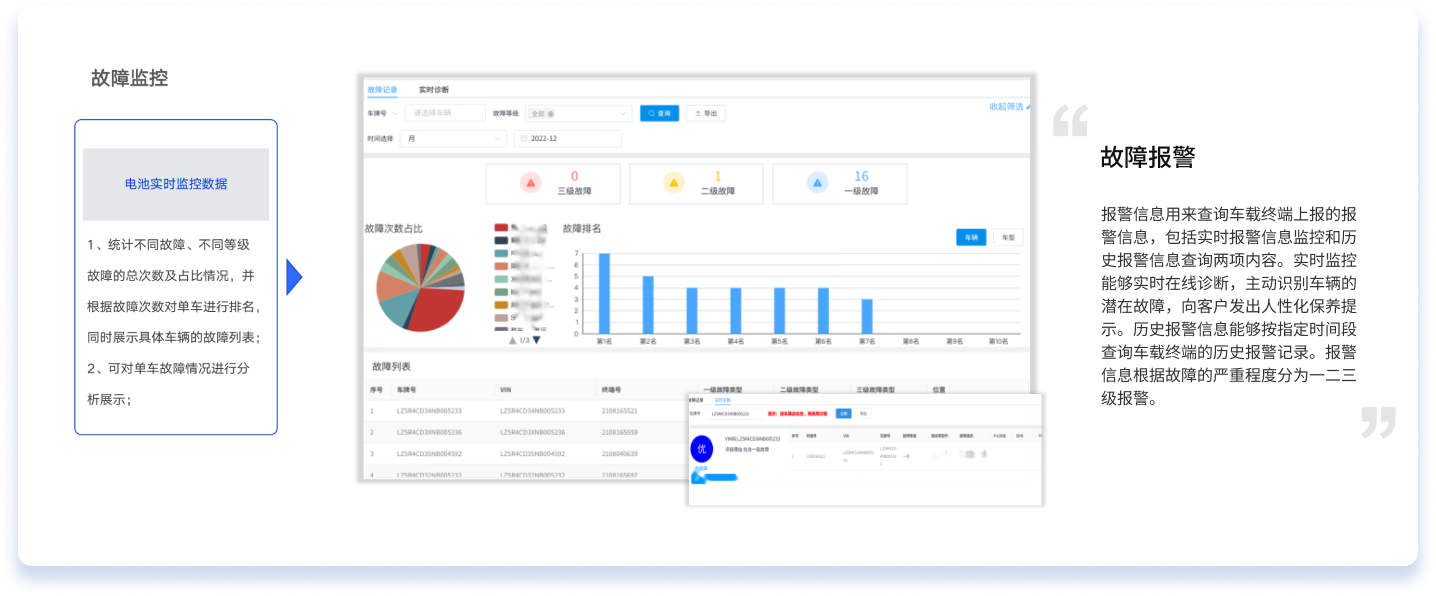Screen dimensions: 1436x596
Task: Click the 请选择车辆 input field
Action: (445, 114)
